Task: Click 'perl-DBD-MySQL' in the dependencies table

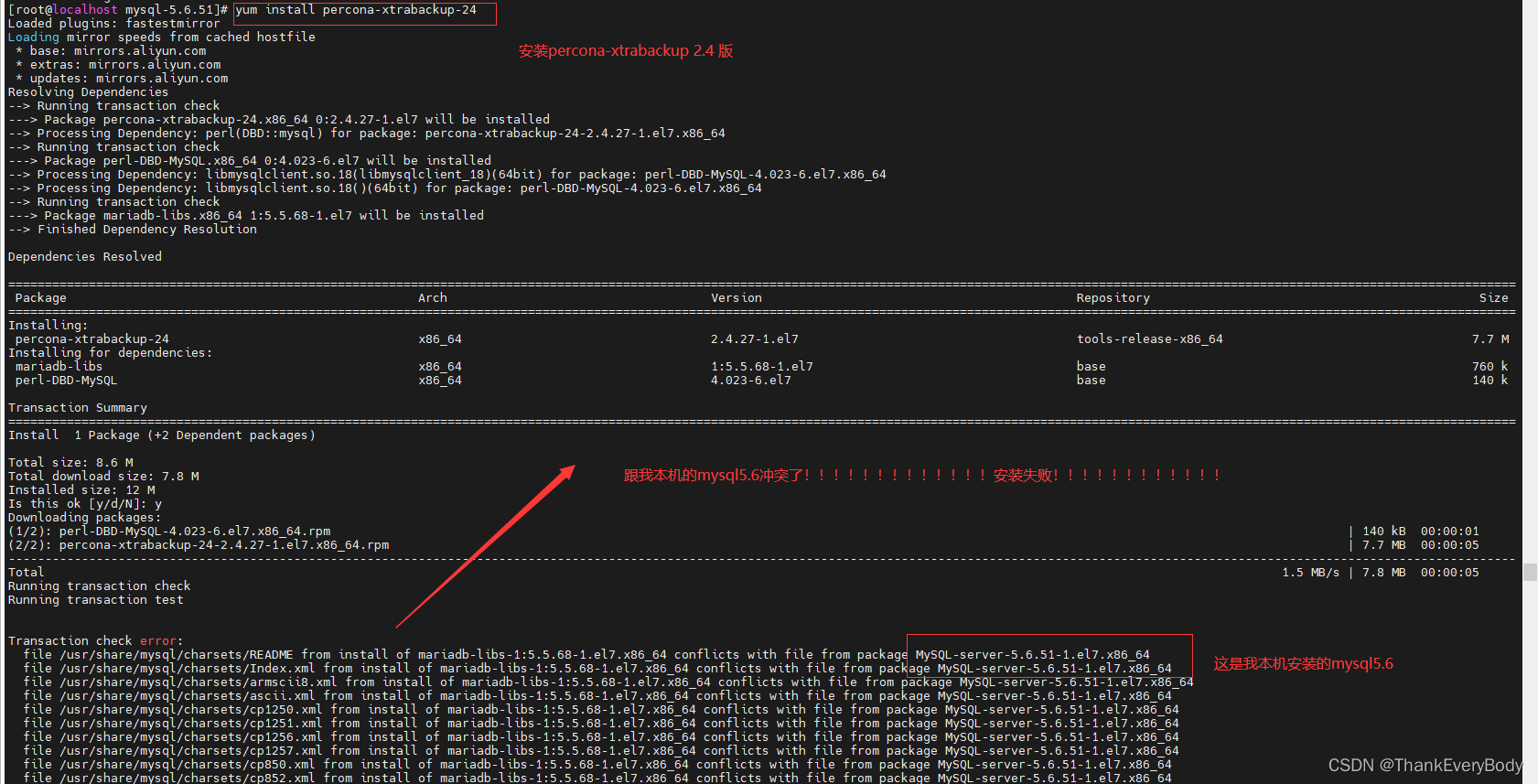Action: pos(67,381)
